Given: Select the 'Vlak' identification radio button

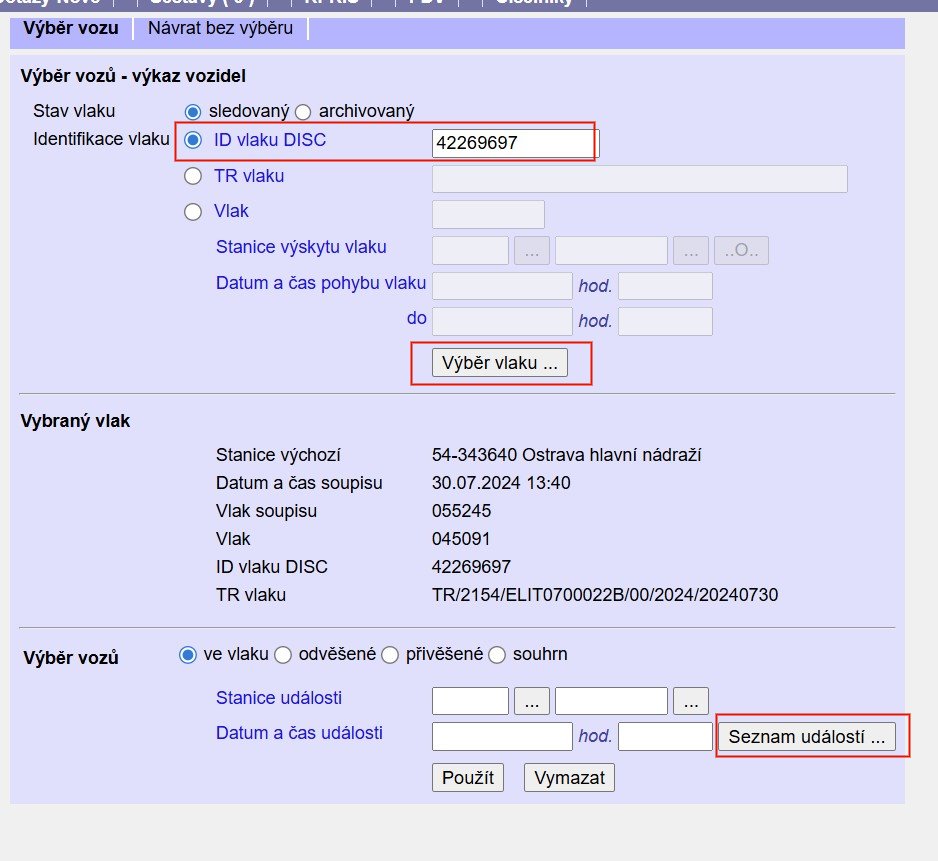Looking at the screenshot, I should tap(193, 212).
